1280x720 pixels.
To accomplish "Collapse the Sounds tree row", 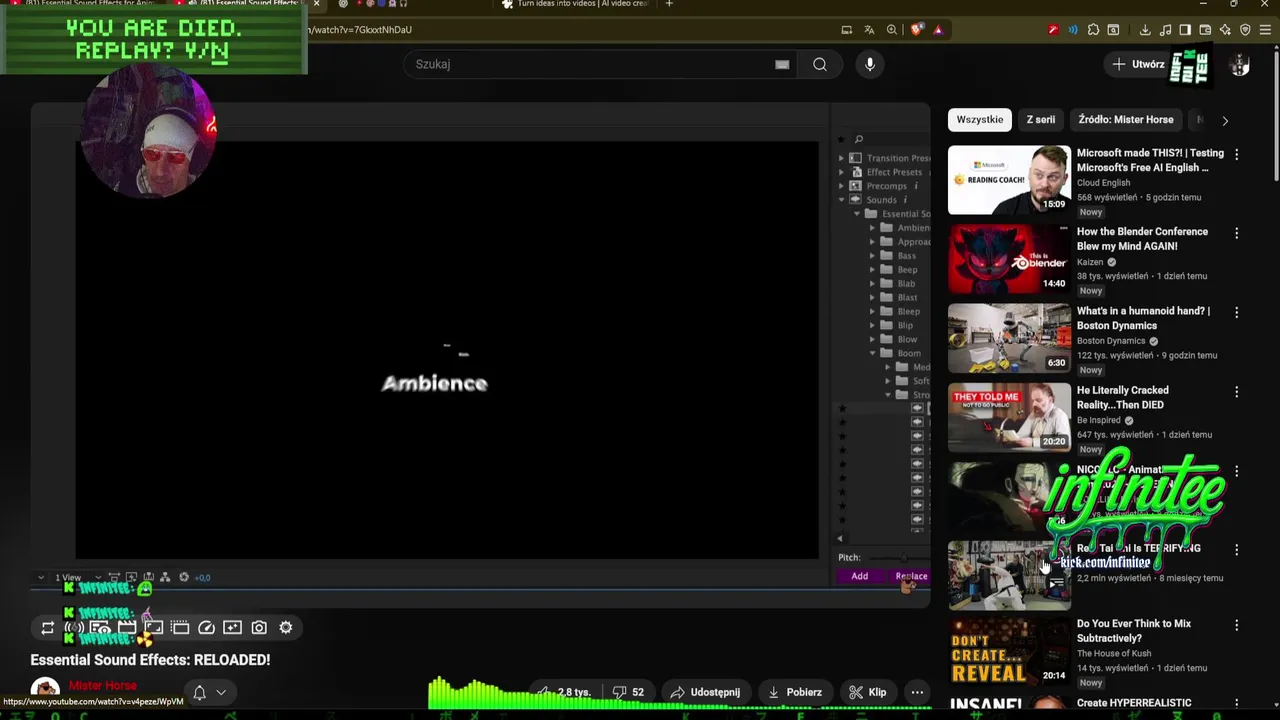I will click(x=841, y=200).
